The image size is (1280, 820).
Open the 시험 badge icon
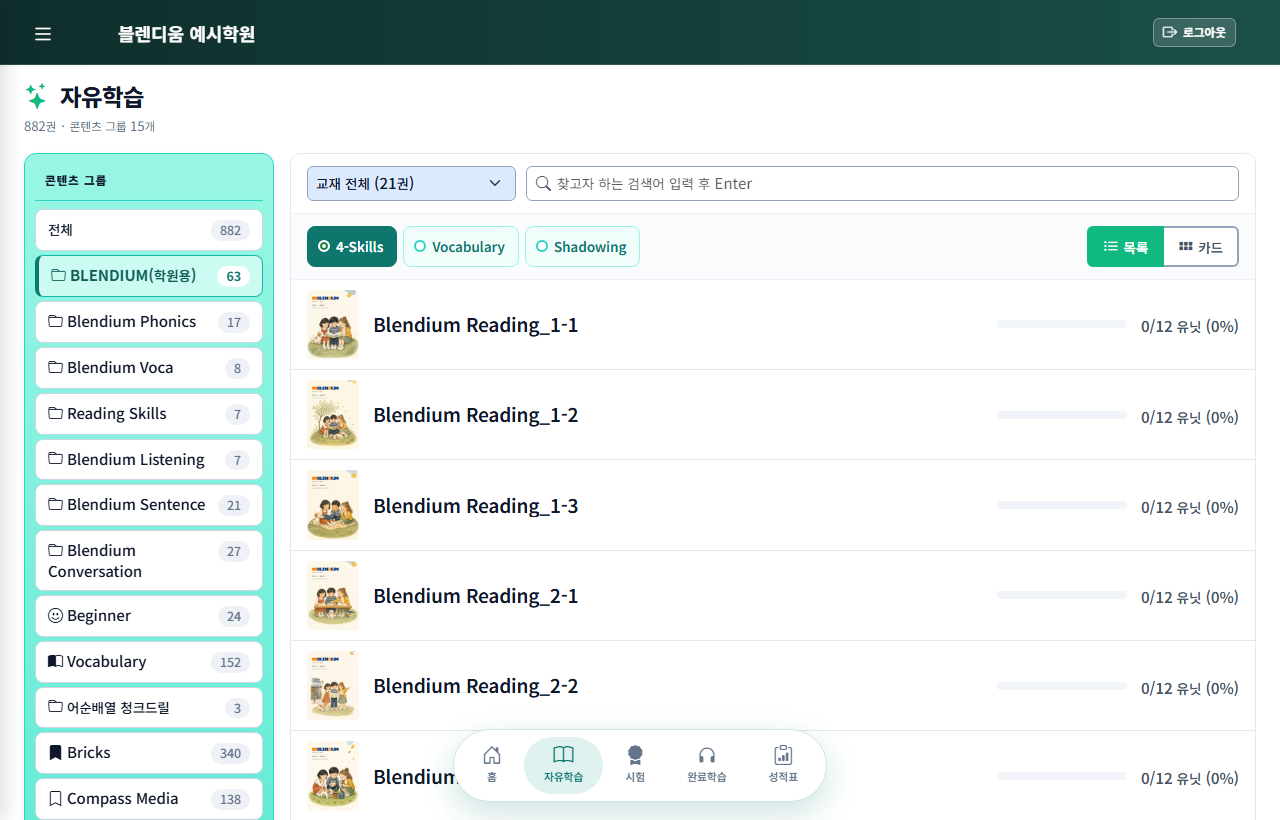tap(635, 755)
